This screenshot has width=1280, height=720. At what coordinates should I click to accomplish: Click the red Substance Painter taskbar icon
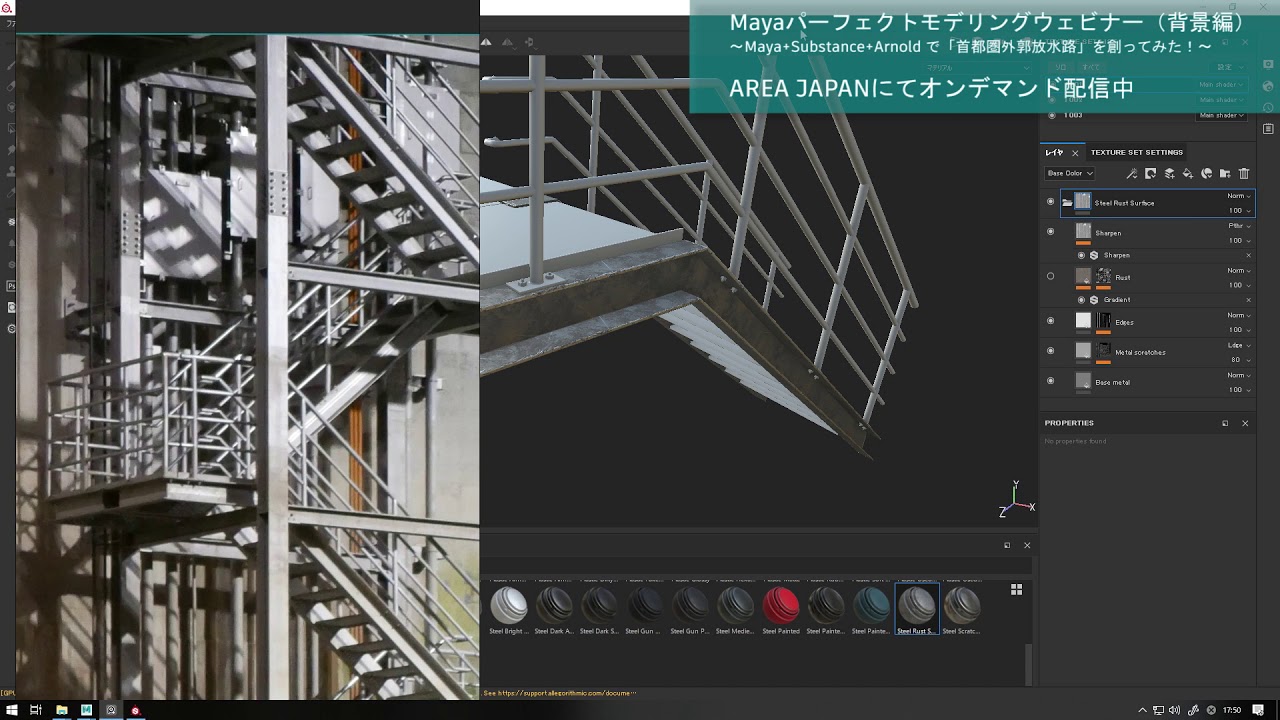click(135, 710)
